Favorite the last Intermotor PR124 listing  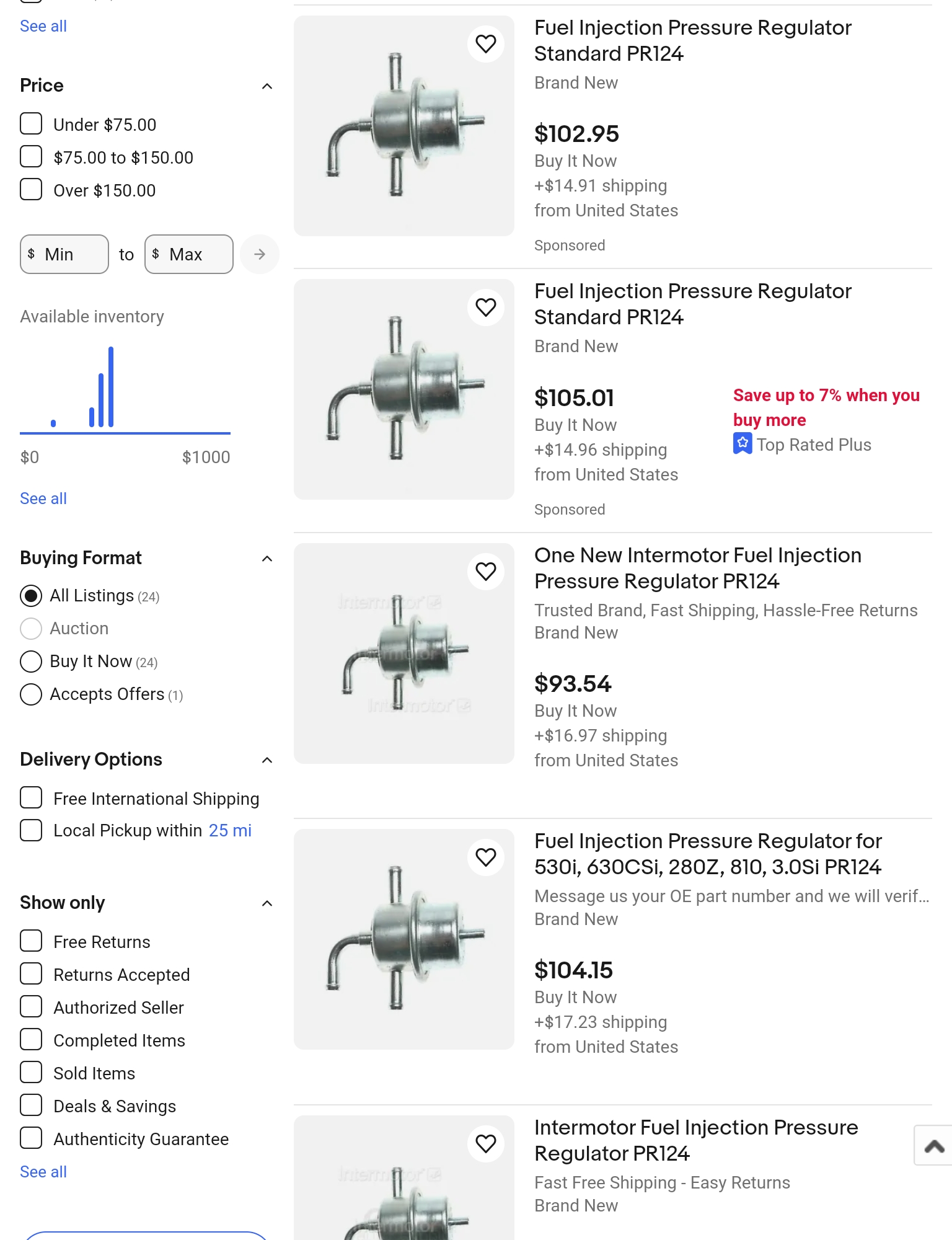tap(486, 1144)
